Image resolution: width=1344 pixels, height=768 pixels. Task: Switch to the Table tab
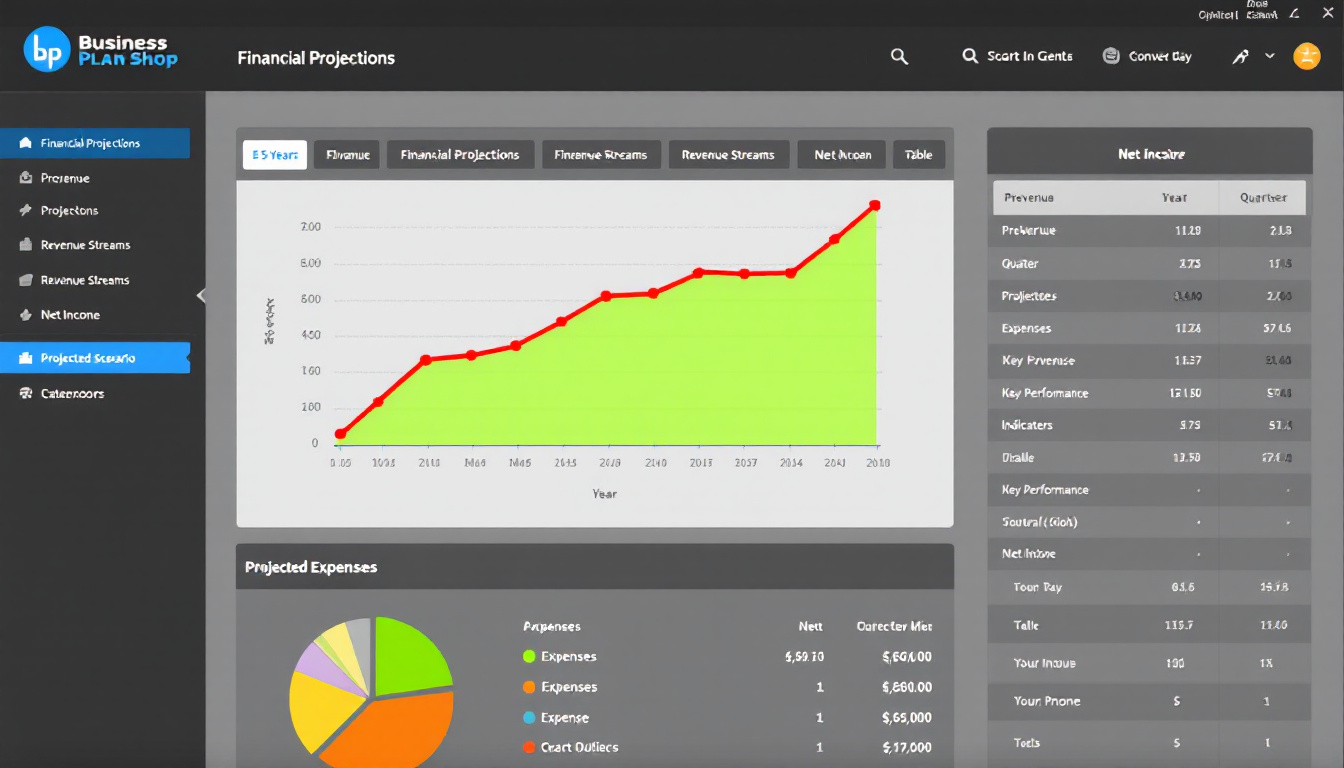tap(918, 155)
